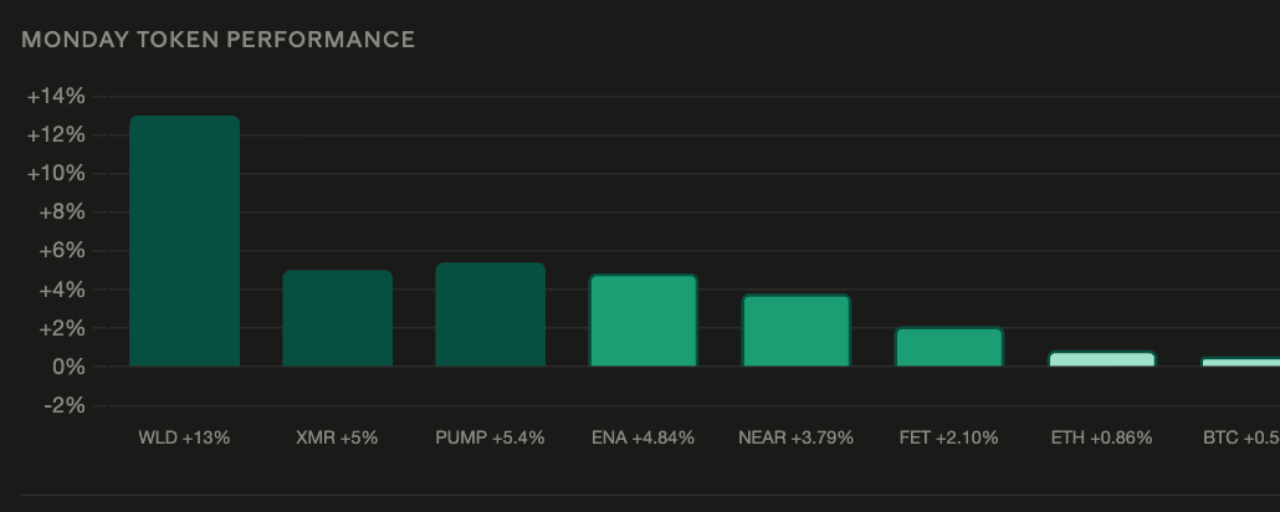The image size is (1280, 512).
Task: Click the FET bar in the chart
Action: (949, 346)
